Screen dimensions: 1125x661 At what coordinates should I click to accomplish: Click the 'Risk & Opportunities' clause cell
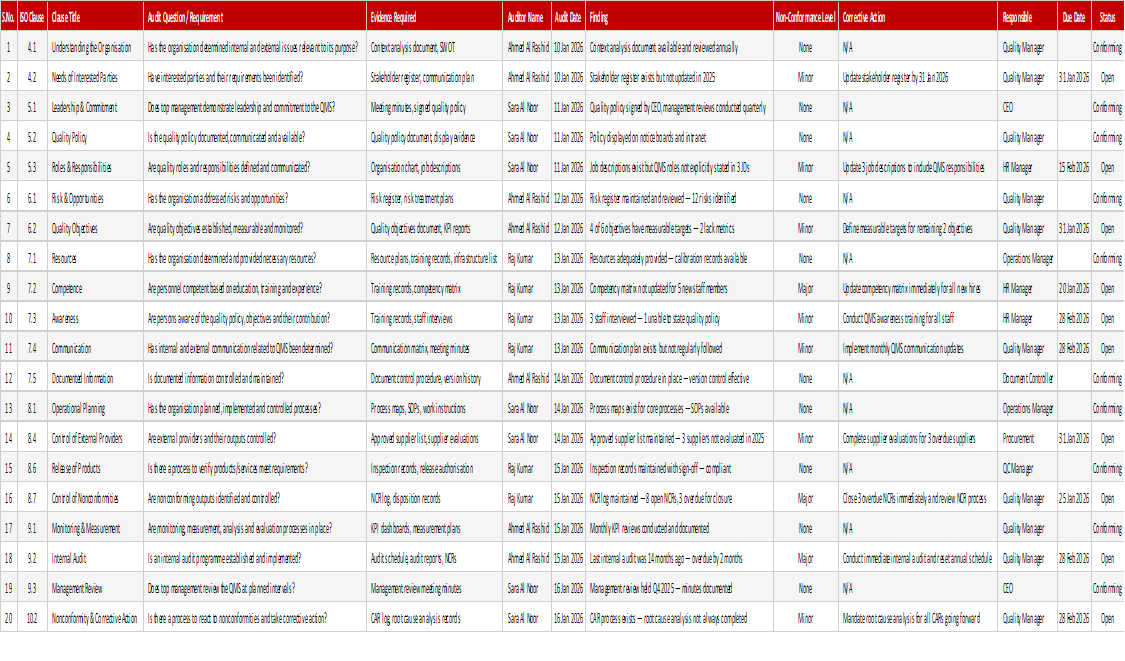pos(95,198)
